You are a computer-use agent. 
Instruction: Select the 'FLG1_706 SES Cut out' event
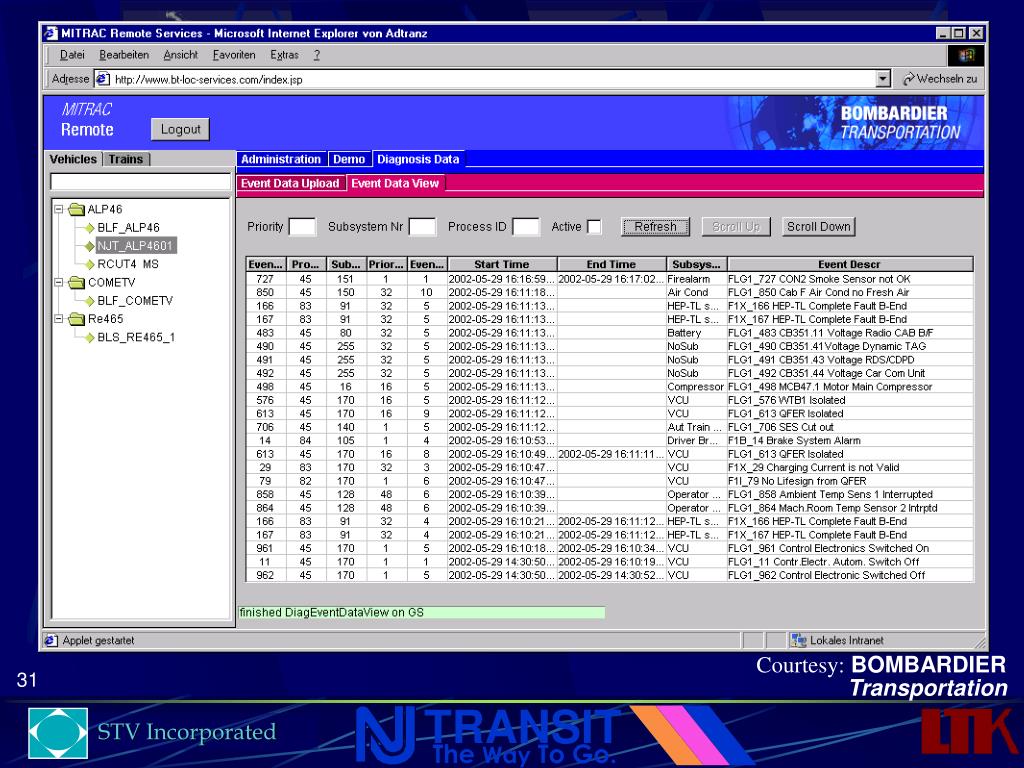point(609,427)
